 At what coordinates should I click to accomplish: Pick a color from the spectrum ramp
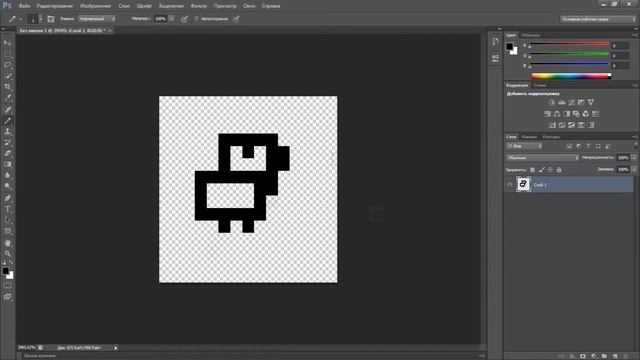tap(571, 76)
